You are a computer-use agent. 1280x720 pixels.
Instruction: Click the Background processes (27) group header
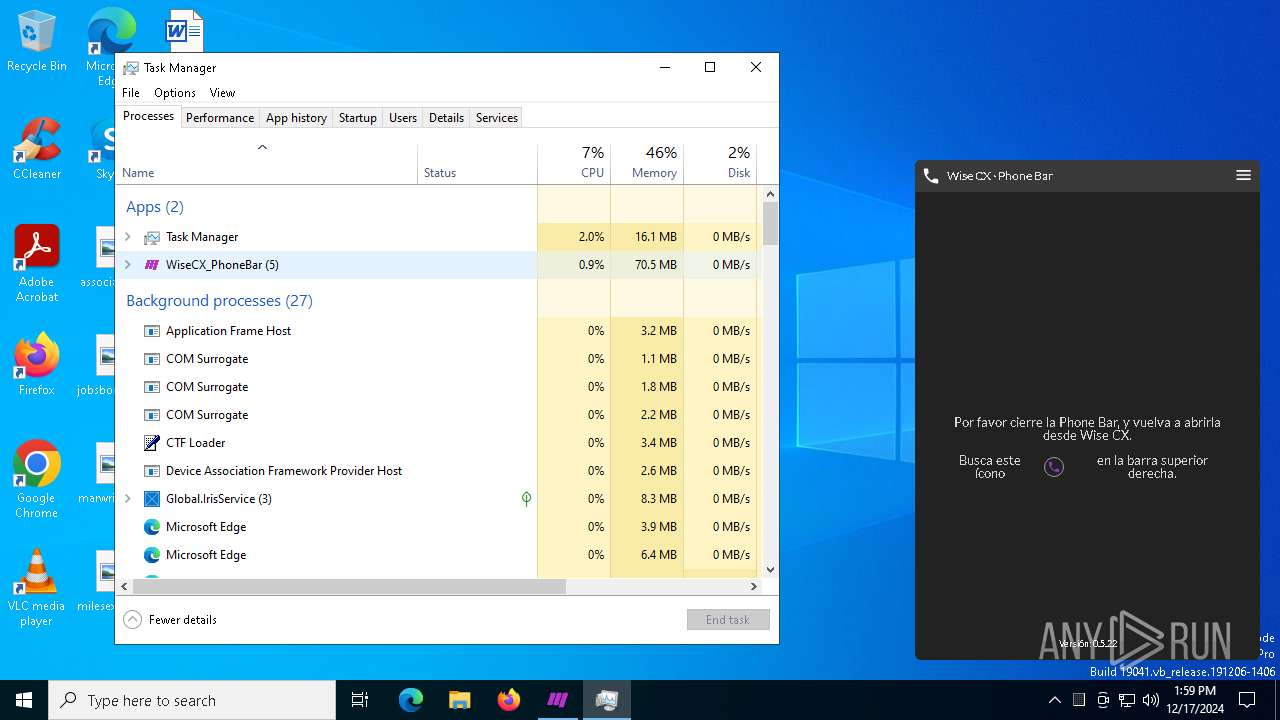219,301
